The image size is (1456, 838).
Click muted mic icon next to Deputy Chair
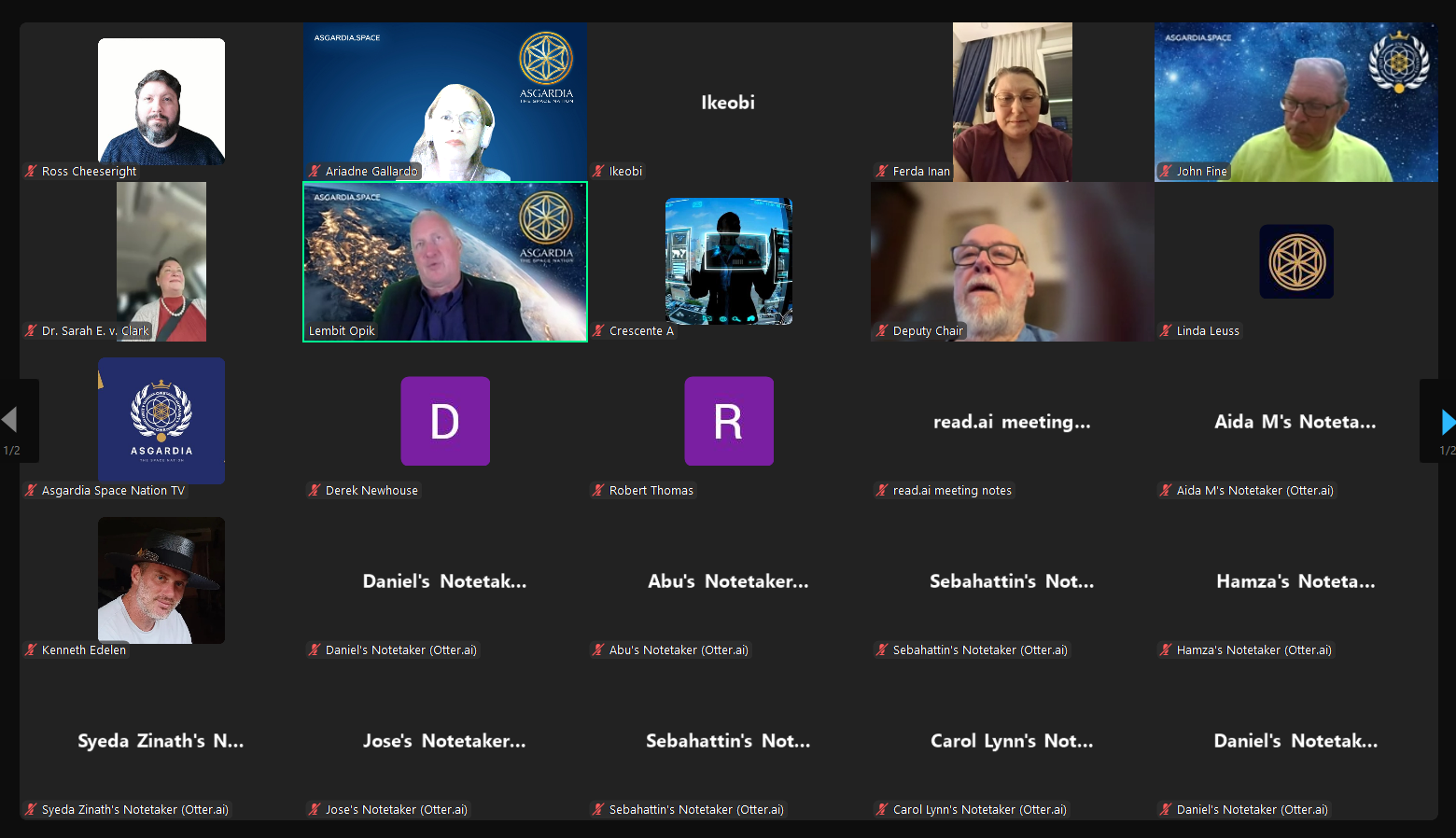[x=882, y=330]
